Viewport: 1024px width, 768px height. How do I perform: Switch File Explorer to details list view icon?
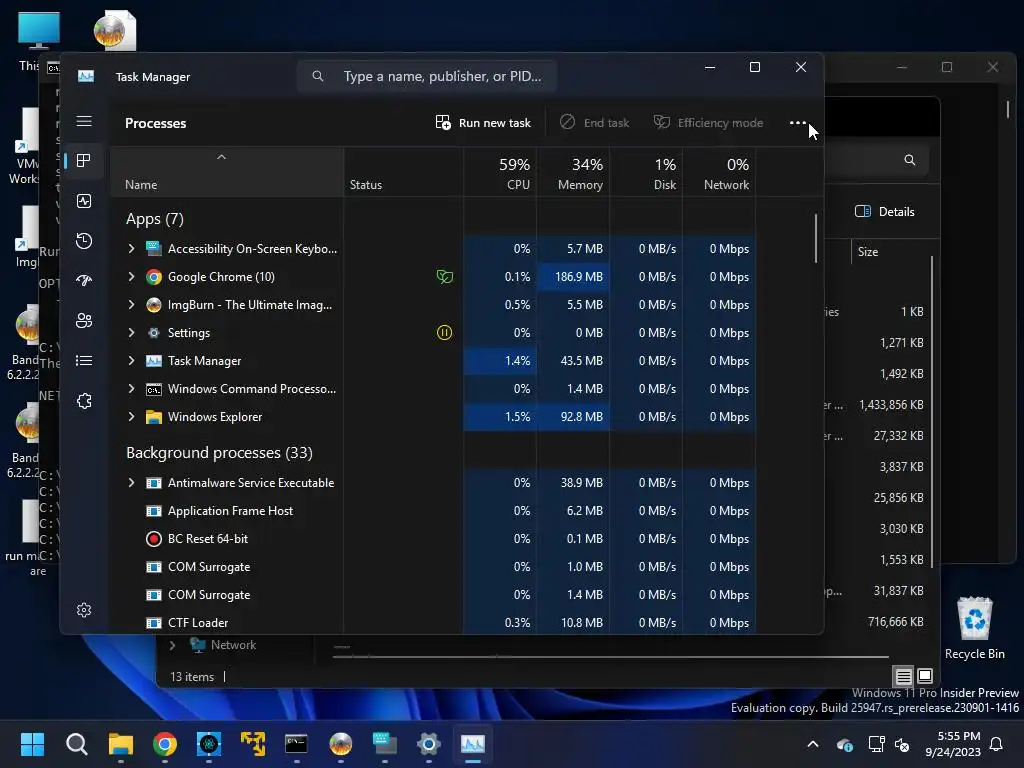pyautogui.click(x=903, y=676)
